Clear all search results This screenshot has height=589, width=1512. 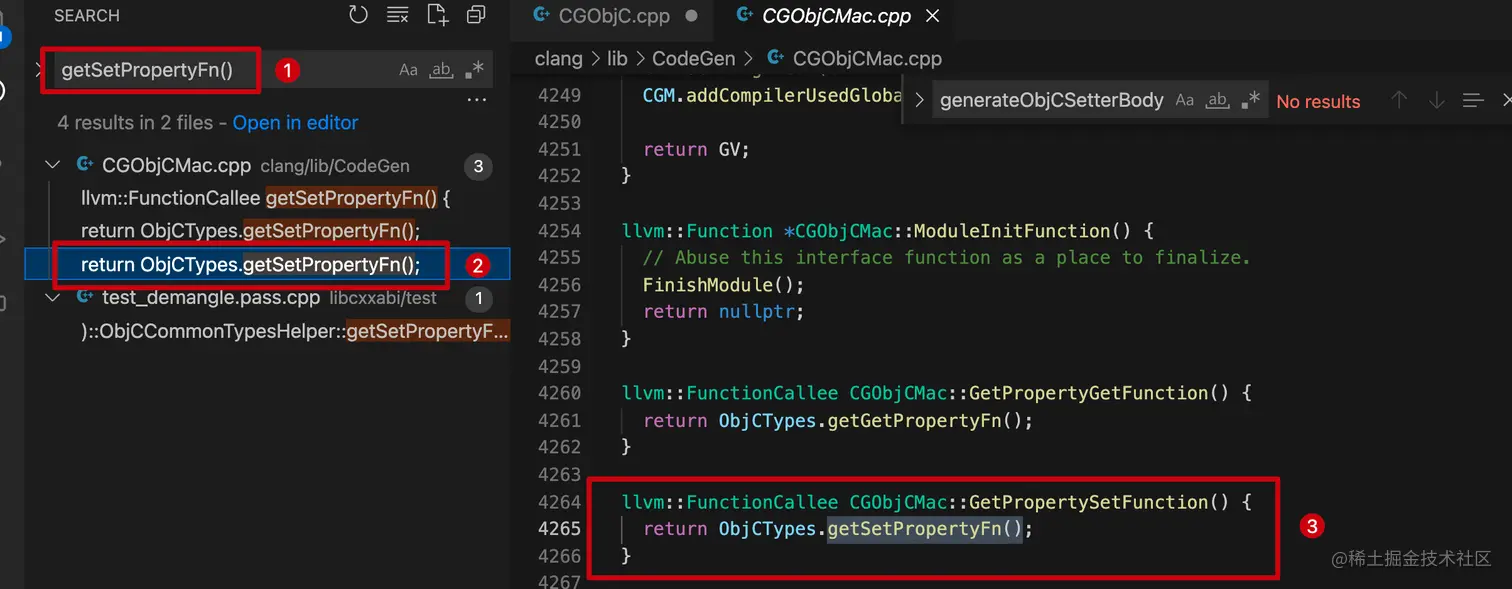click(397, 14)
